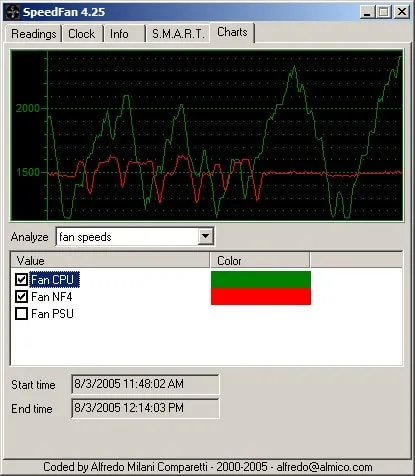Image resolution: width=415 pixels, height=476 pixels.
Task: Click the Start time field
Action: click(x=145, y=384)
